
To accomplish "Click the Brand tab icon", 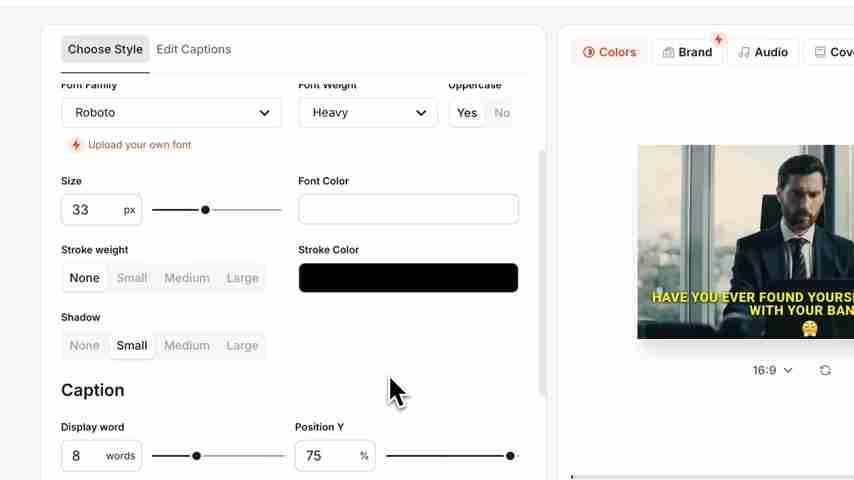I will pyautogui.click(x=668, y=52).
